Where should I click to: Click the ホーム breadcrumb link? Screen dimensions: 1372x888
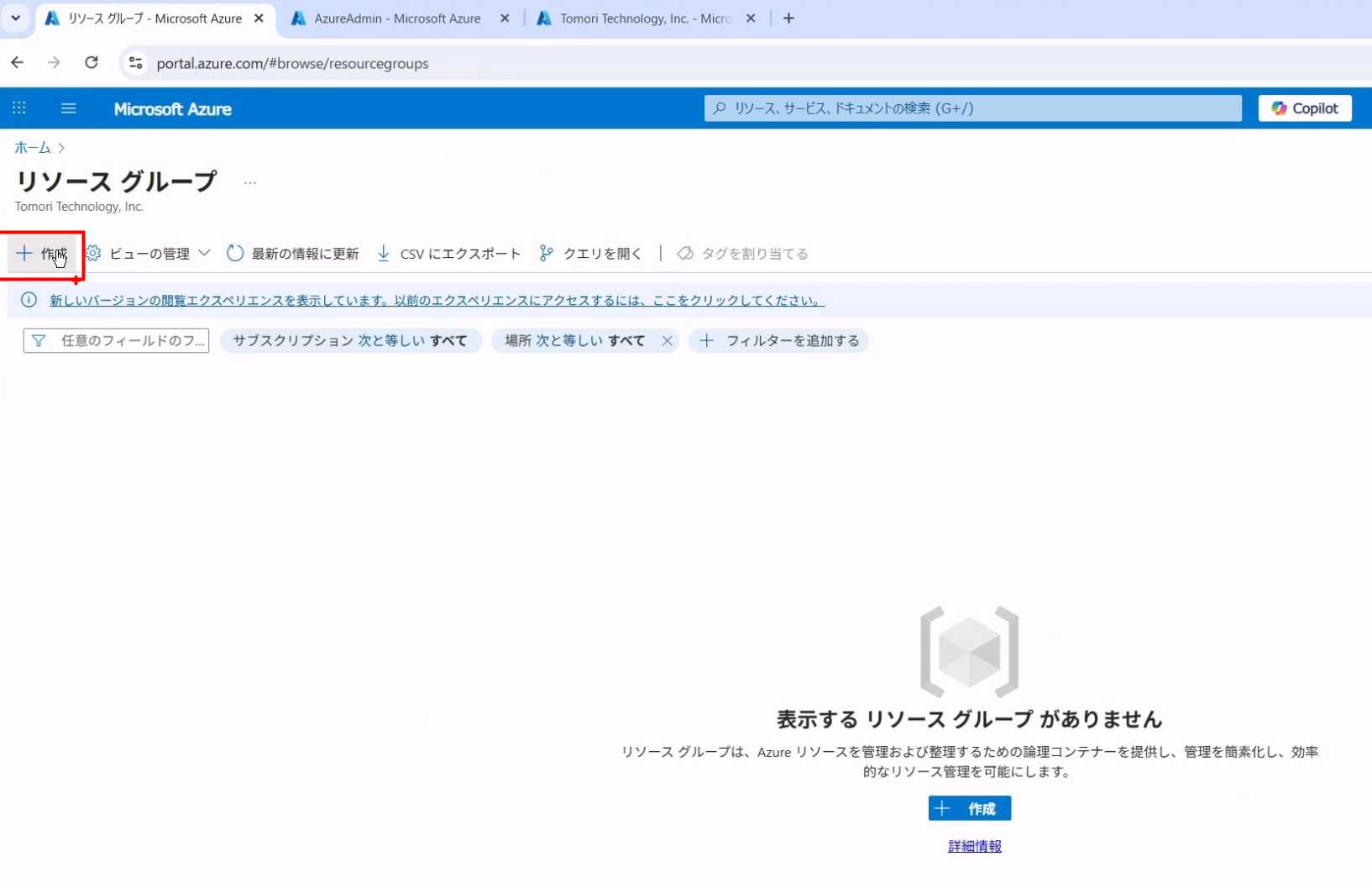click(x=33, y=148)
